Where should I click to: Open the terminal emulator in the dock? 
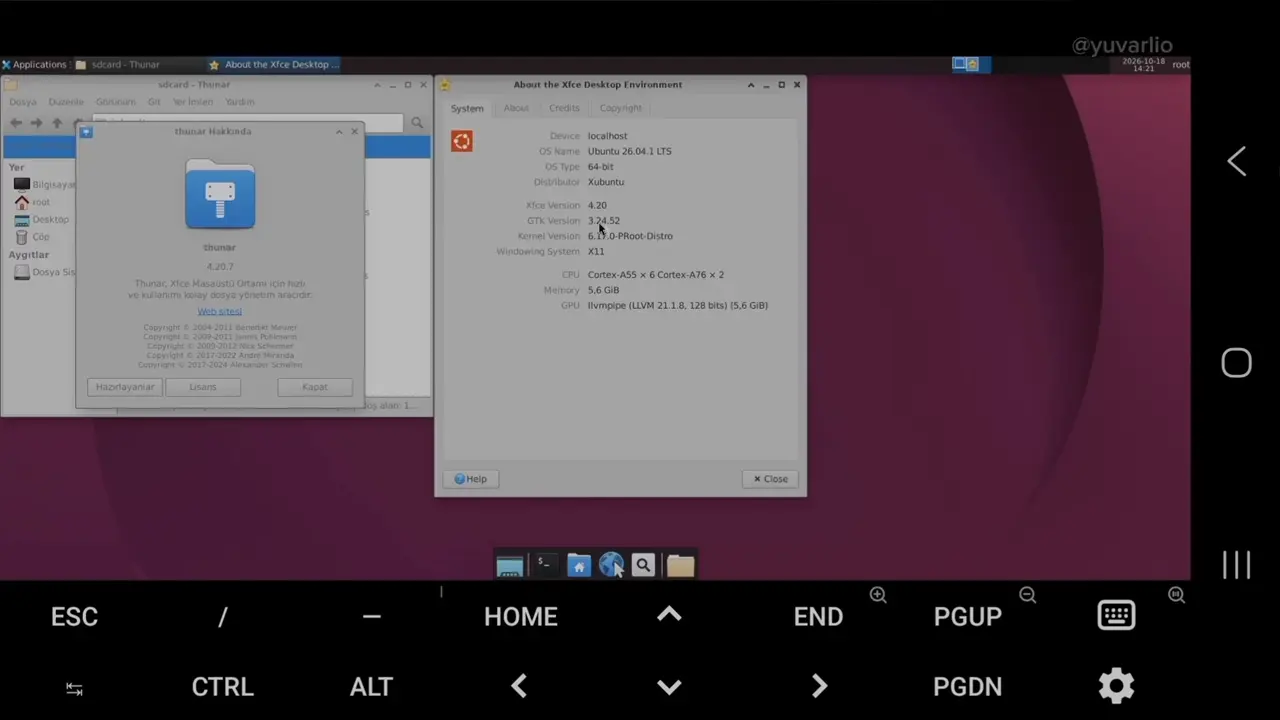544,565
